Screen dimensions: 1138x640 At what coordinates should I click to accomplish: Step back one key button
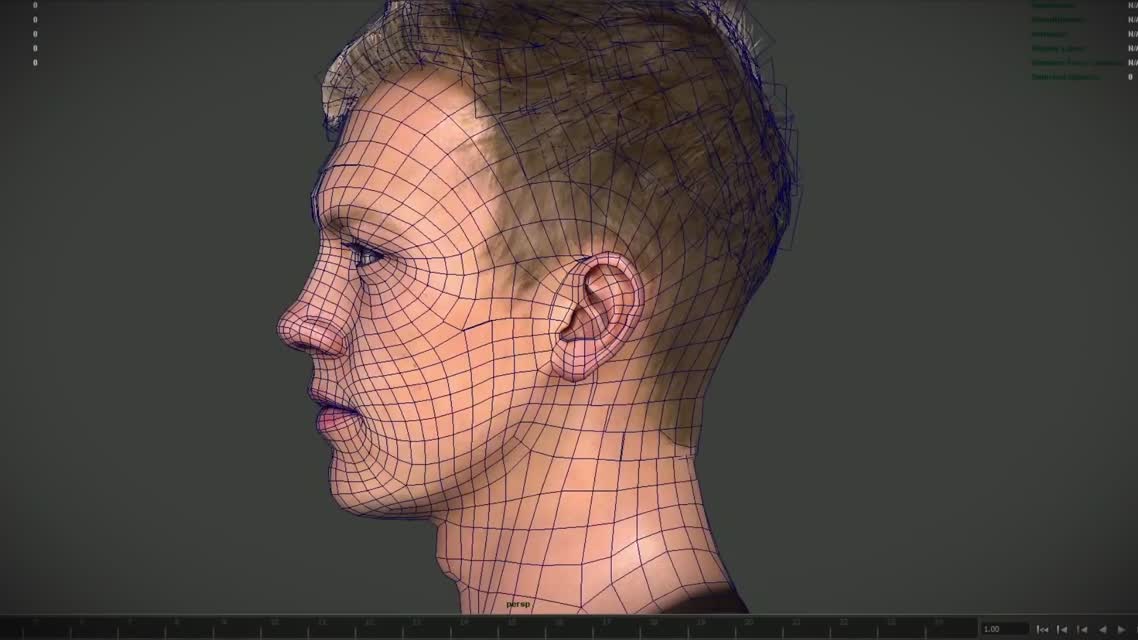point(1082,629)
